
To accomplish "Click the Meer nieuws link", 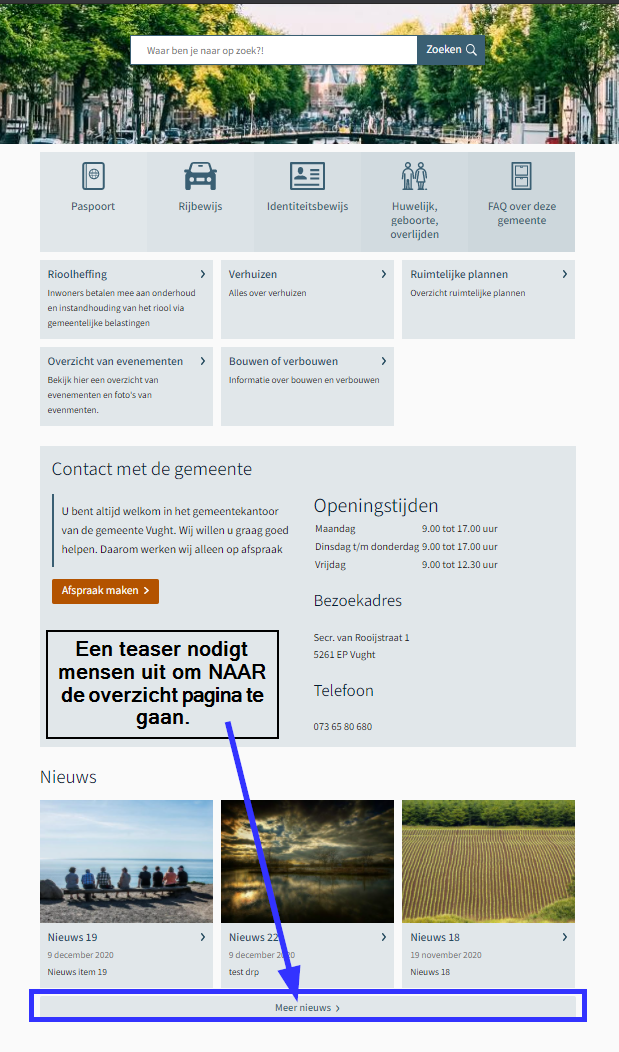I will [x=307, y=1008].
